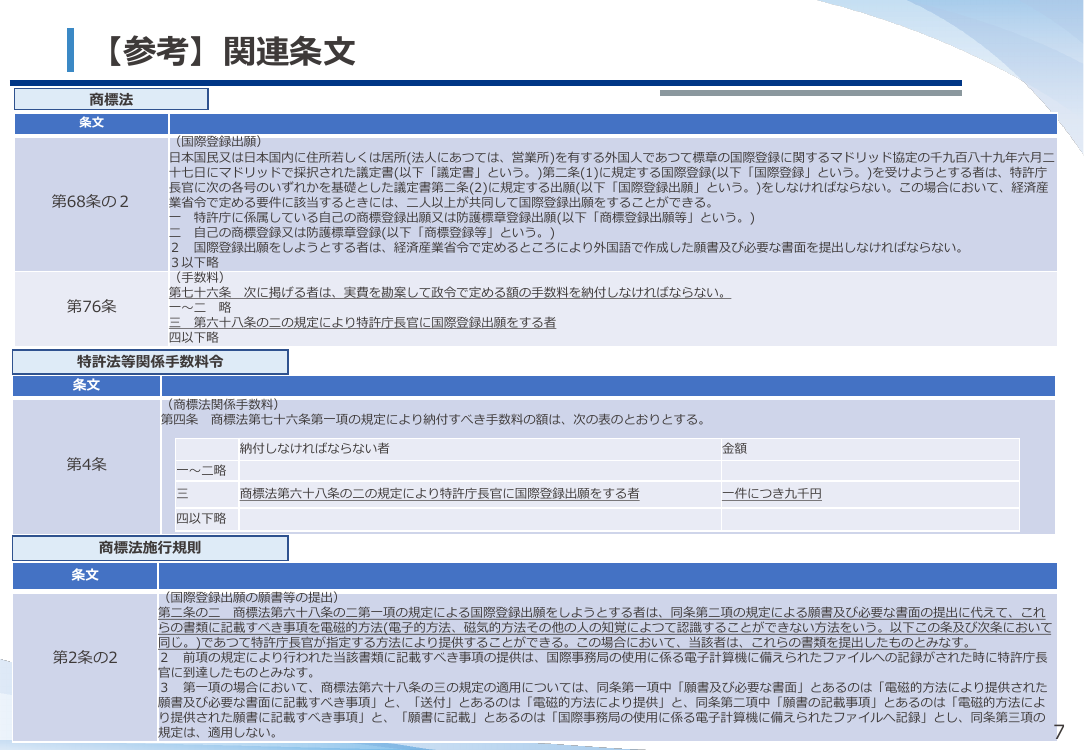Screen dimensions: 1084x750
Task: Select the 商標法施行規則 section label
Action: click(150, 547)
